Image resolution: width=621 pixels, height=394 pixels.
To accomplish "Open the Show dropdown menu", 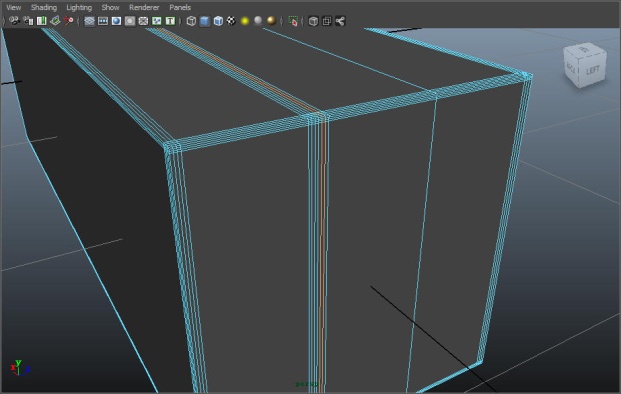I will point(110,7).
